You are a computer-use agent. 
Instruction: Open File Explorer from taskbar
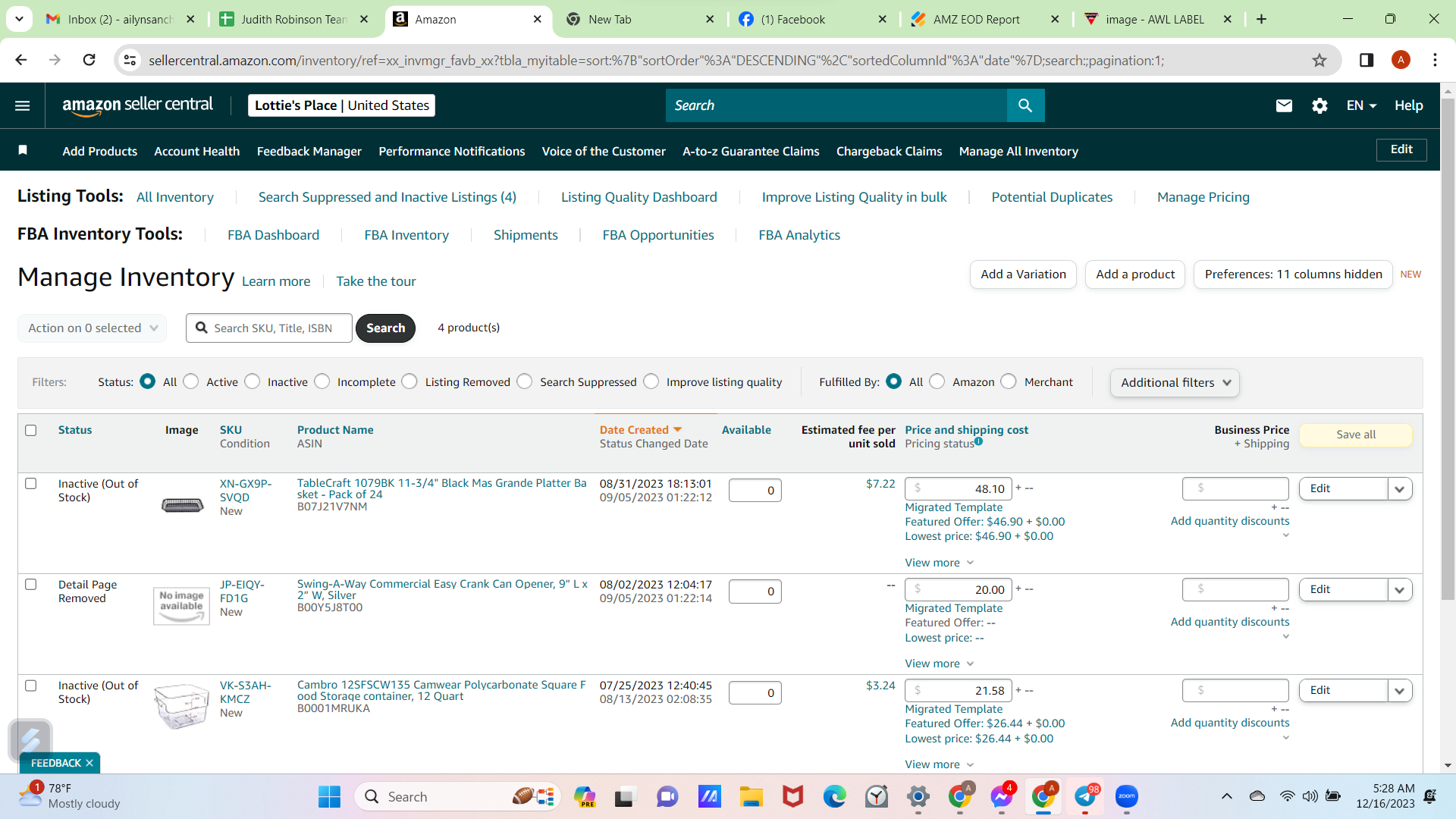[x=751, y=796]
